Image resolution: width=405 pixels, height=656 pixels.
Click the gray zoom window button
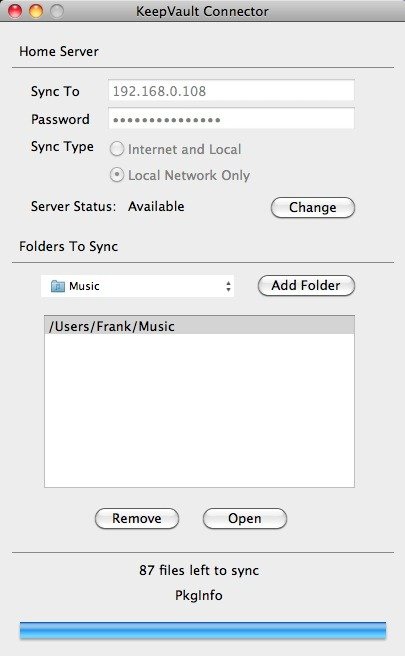57,11
